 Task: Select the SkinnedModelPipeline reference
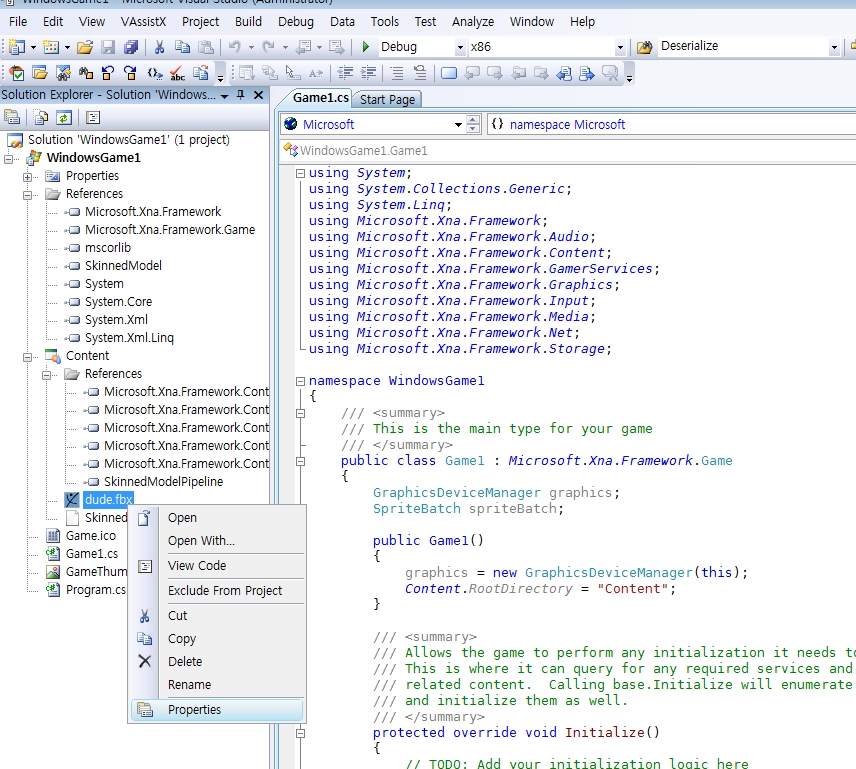(x=163, y=482)
